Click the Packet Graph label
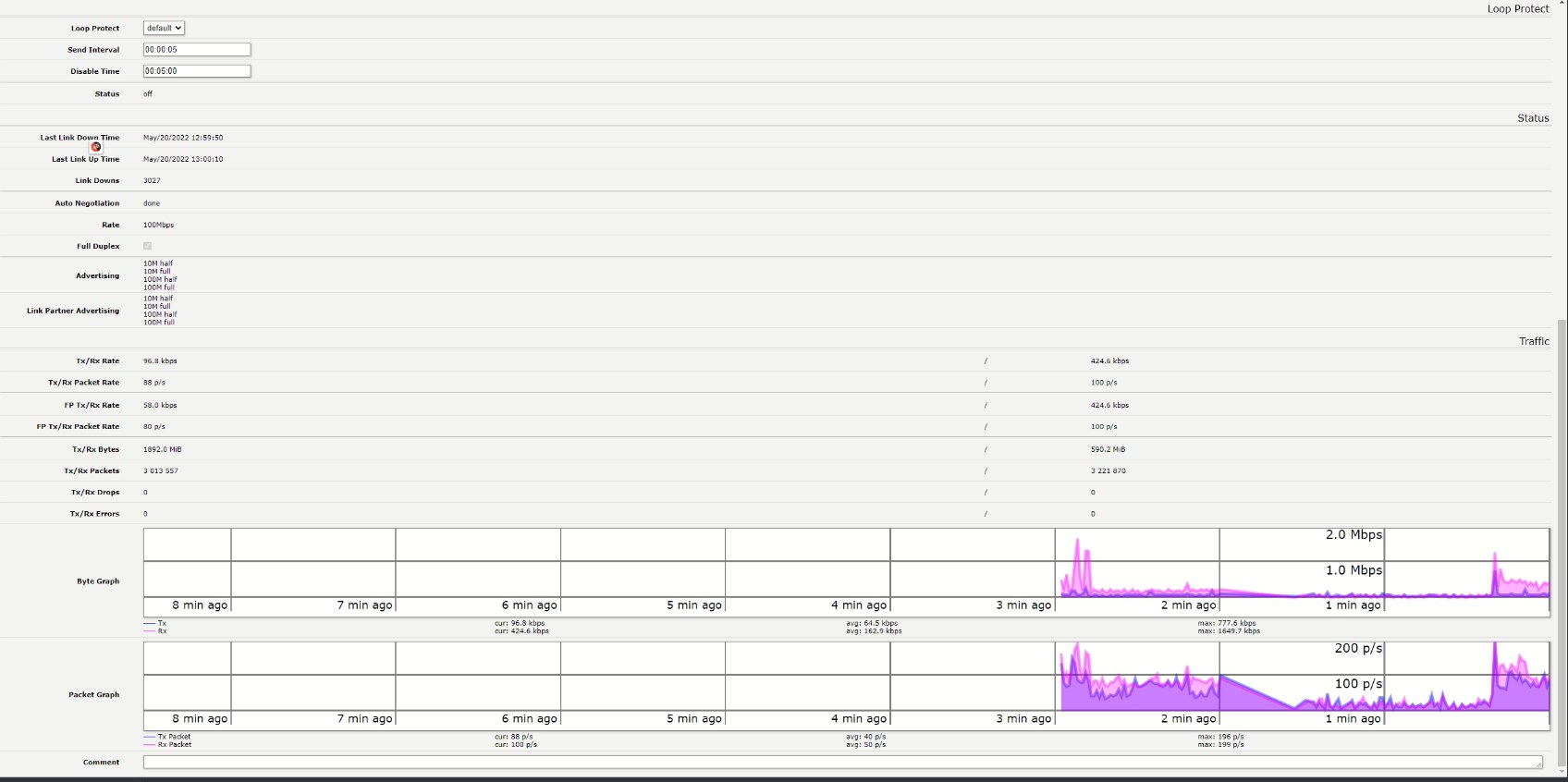Screen dimensions: 1568x782 click(x=93, y=695)
